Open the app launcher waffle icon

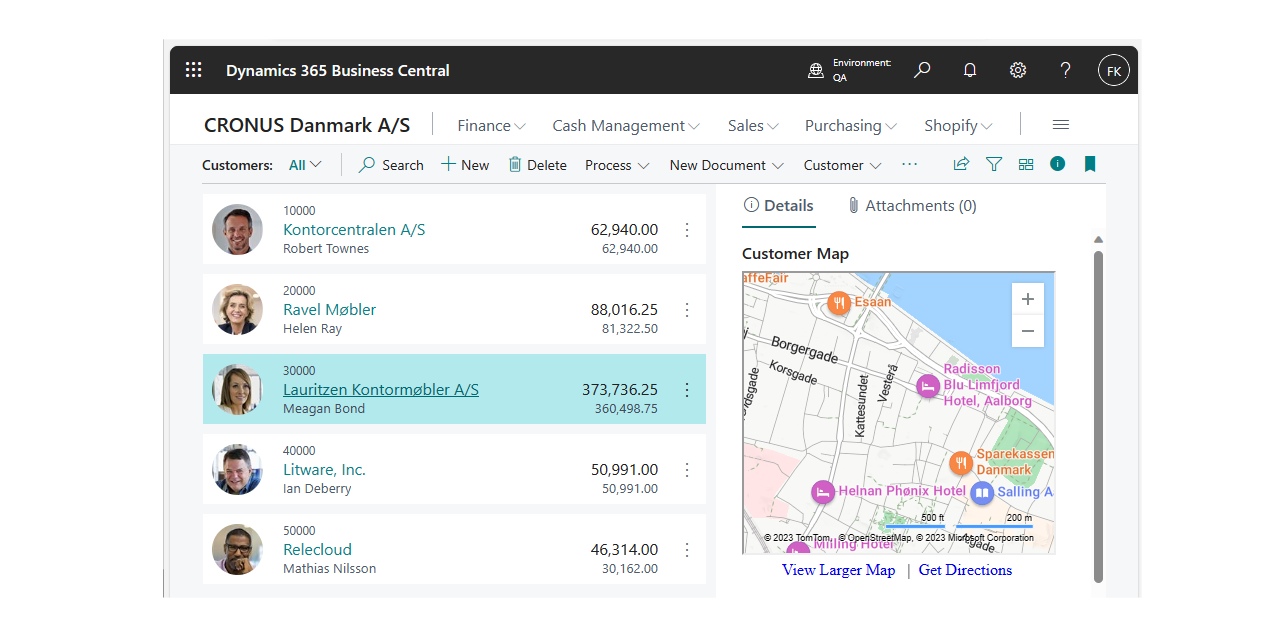[194, 70]
